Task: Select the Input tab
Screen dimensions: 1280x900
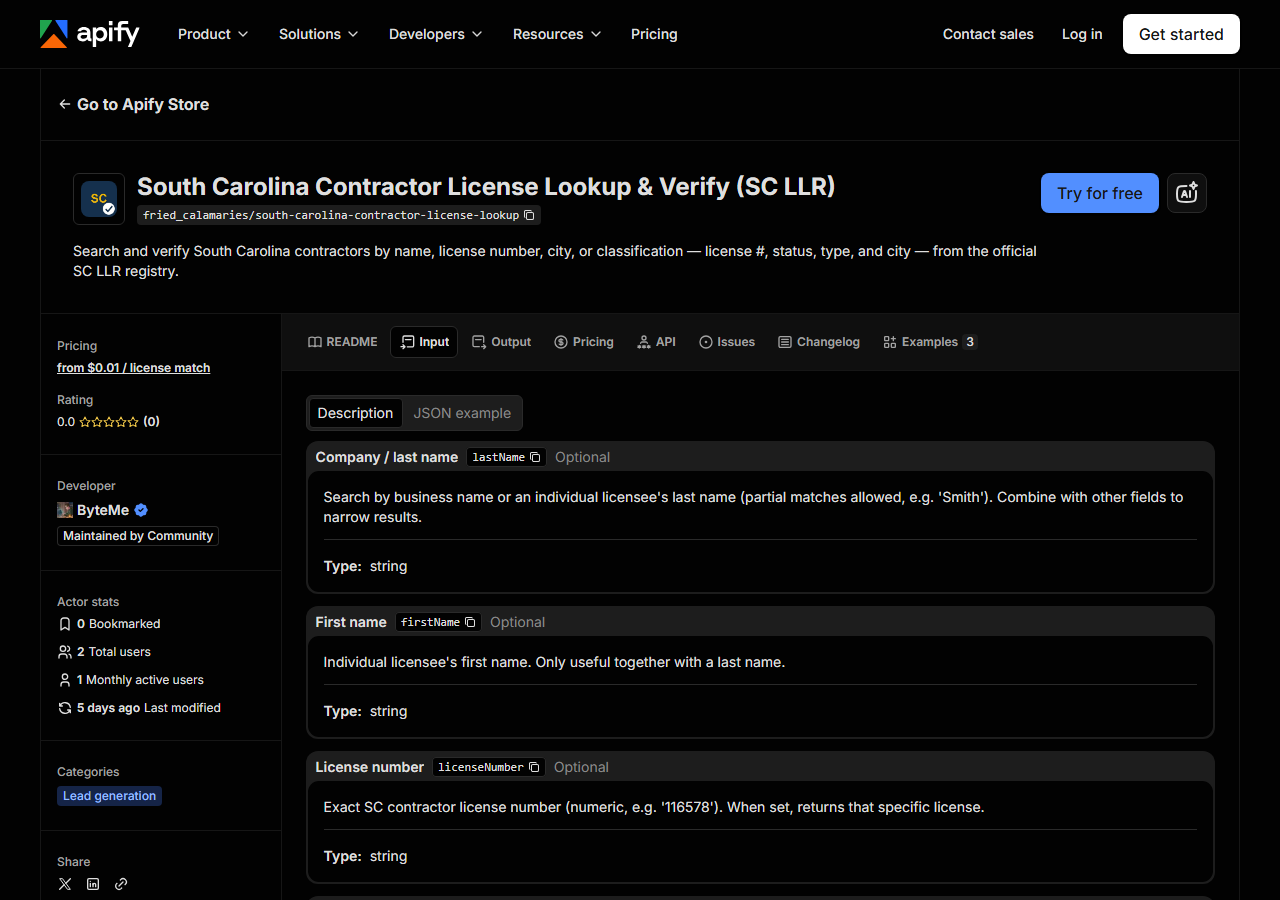Action: [424, 342]
